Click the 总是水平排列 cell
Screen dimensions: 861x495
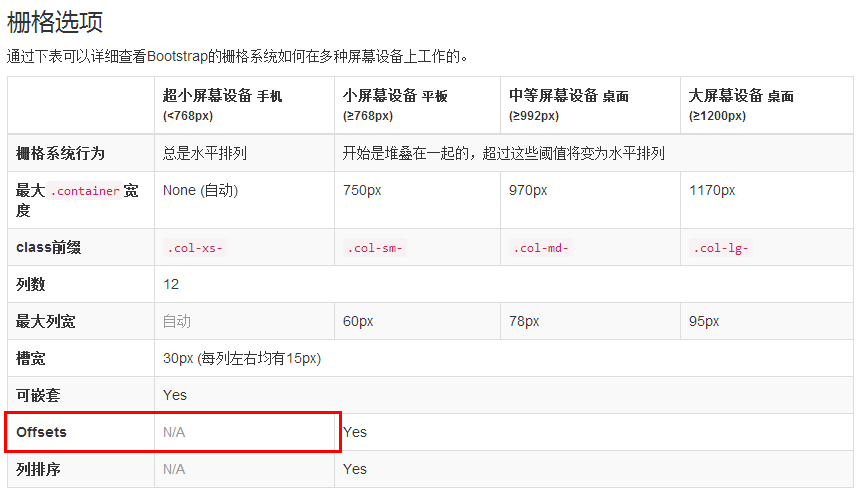pos(205,154)
